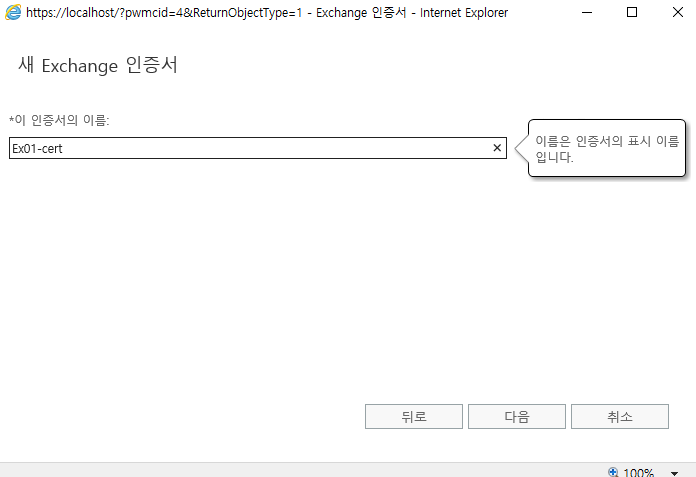
Task: Click the certificate name field containing Ex01-cert
Action: (x=257, y=148)
